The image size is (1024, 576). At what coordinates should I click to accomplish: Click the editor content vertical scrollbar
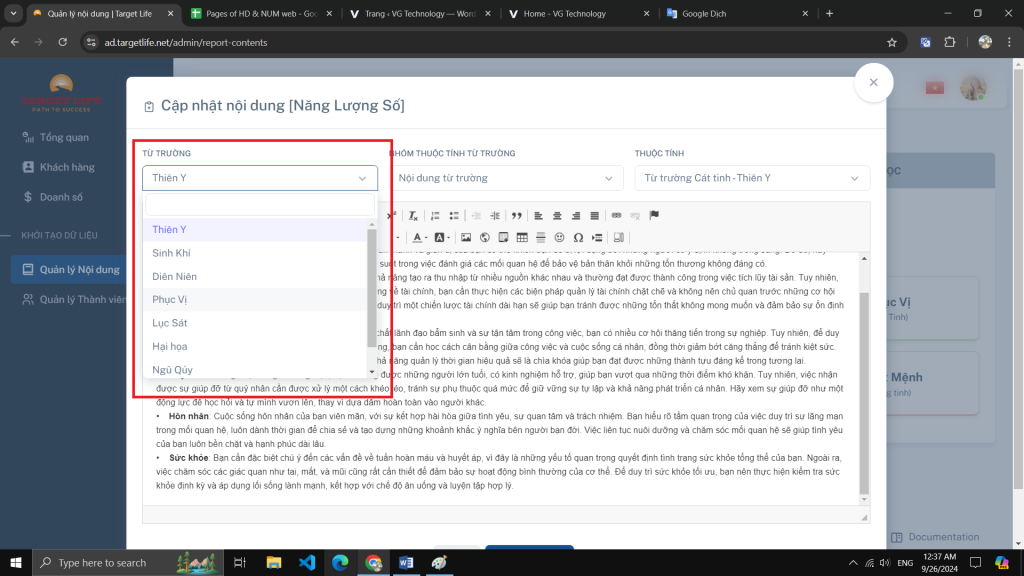[x=864, y=392]
